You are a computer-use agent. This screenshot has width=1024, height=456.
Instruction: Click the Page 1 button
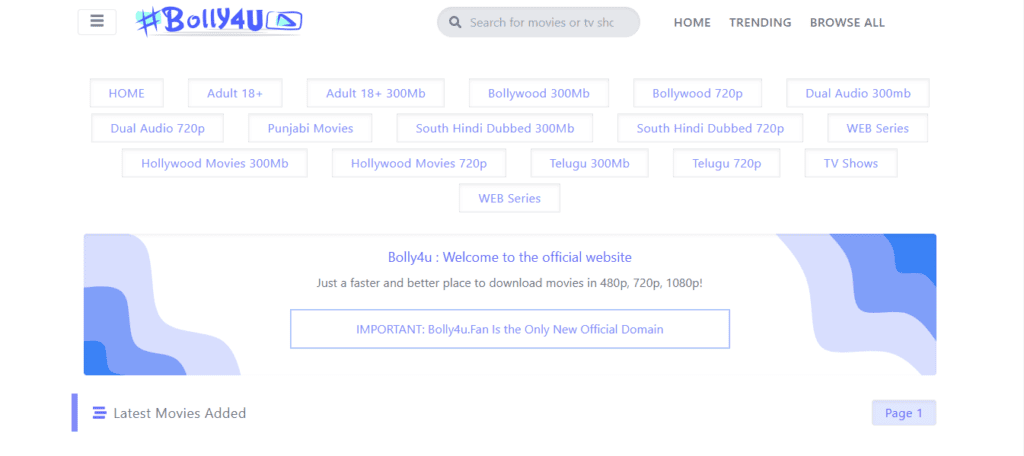pos(904,413)
